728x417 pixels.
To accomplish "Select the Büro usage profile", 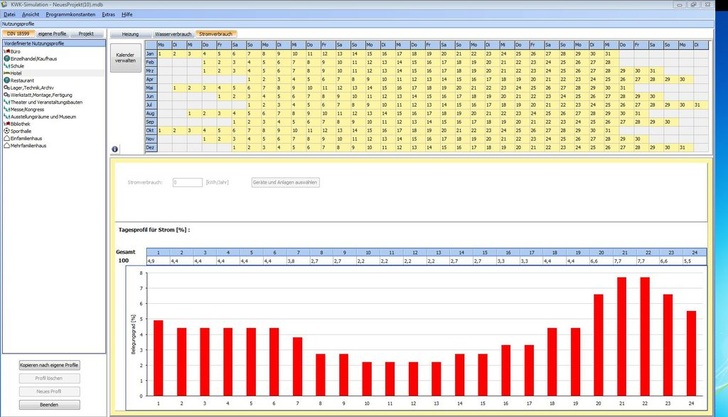I will coord(16,52).
